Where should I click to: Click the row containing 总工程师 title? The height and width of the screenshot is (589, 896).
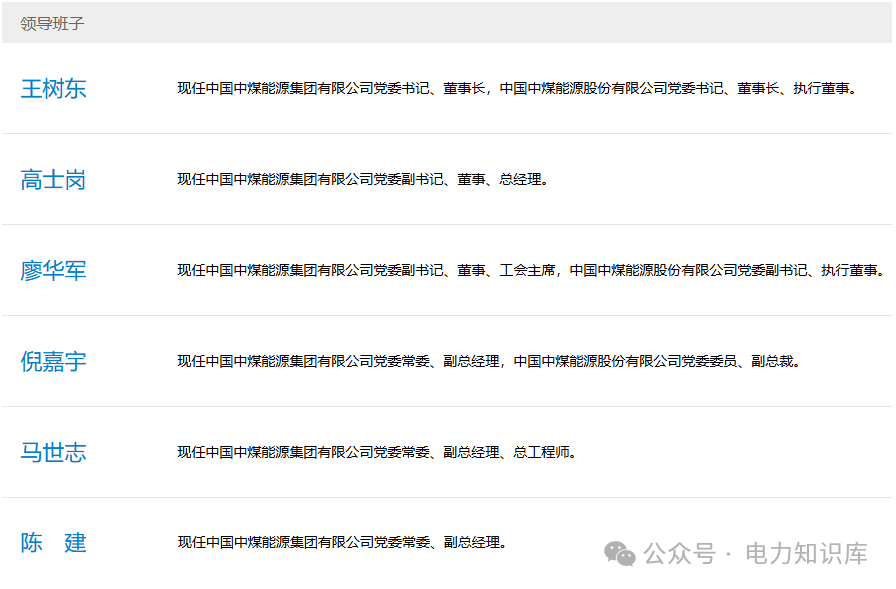(448, 451)
